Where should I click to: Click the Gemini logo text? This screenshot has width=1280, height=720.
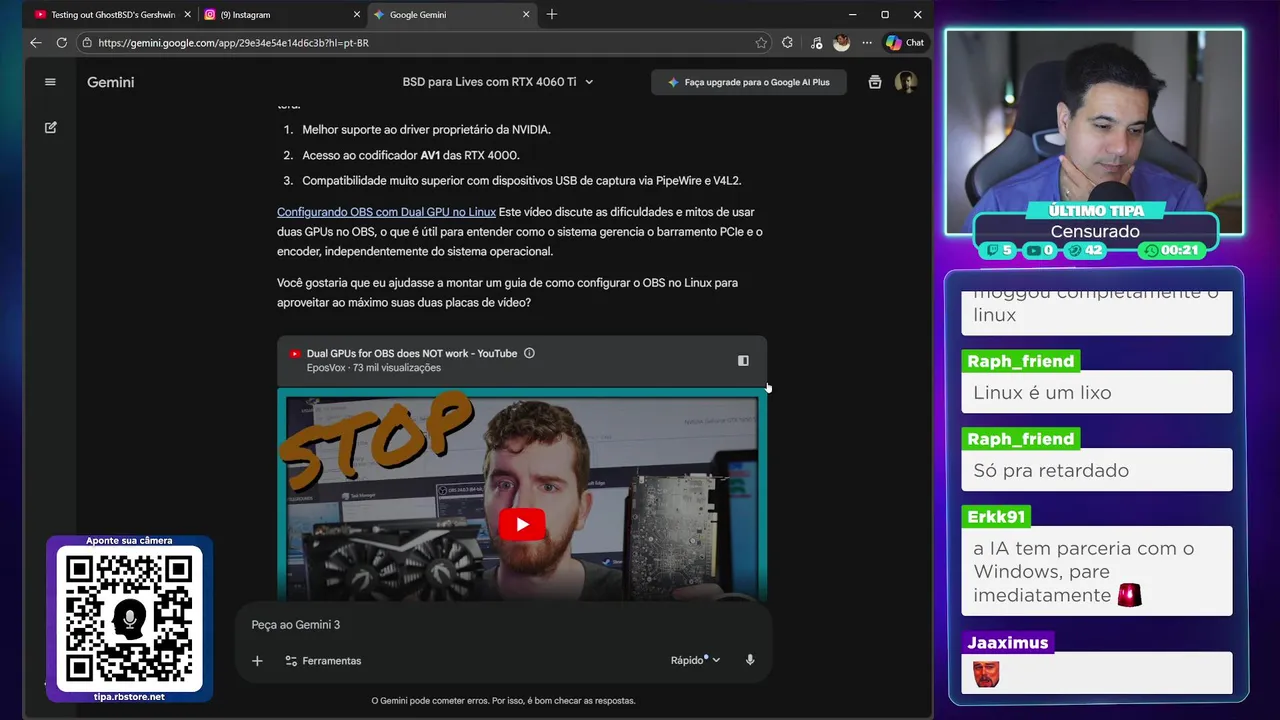click(110, 82)
